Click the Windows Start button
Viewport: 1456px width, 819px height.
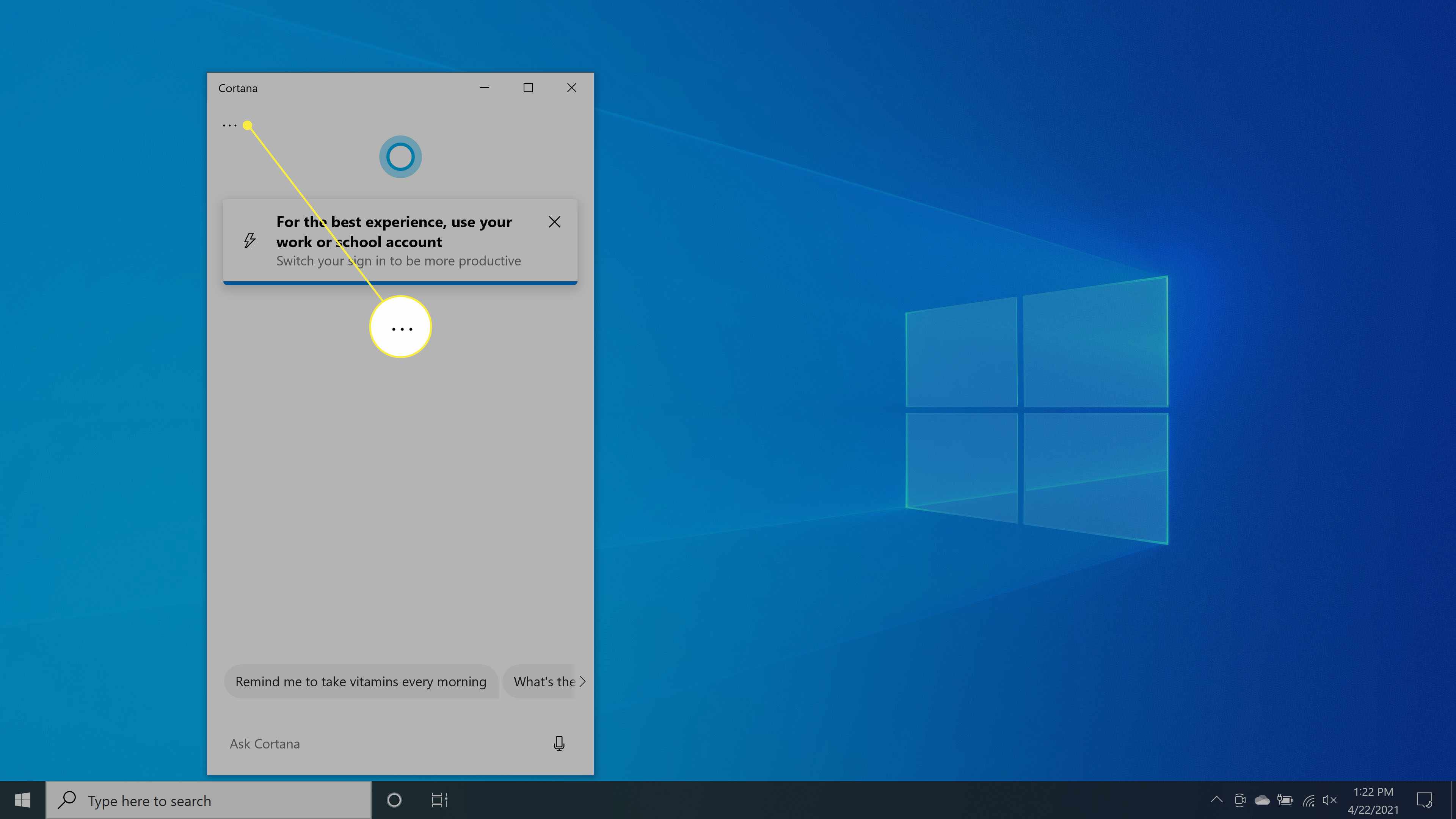22,800
